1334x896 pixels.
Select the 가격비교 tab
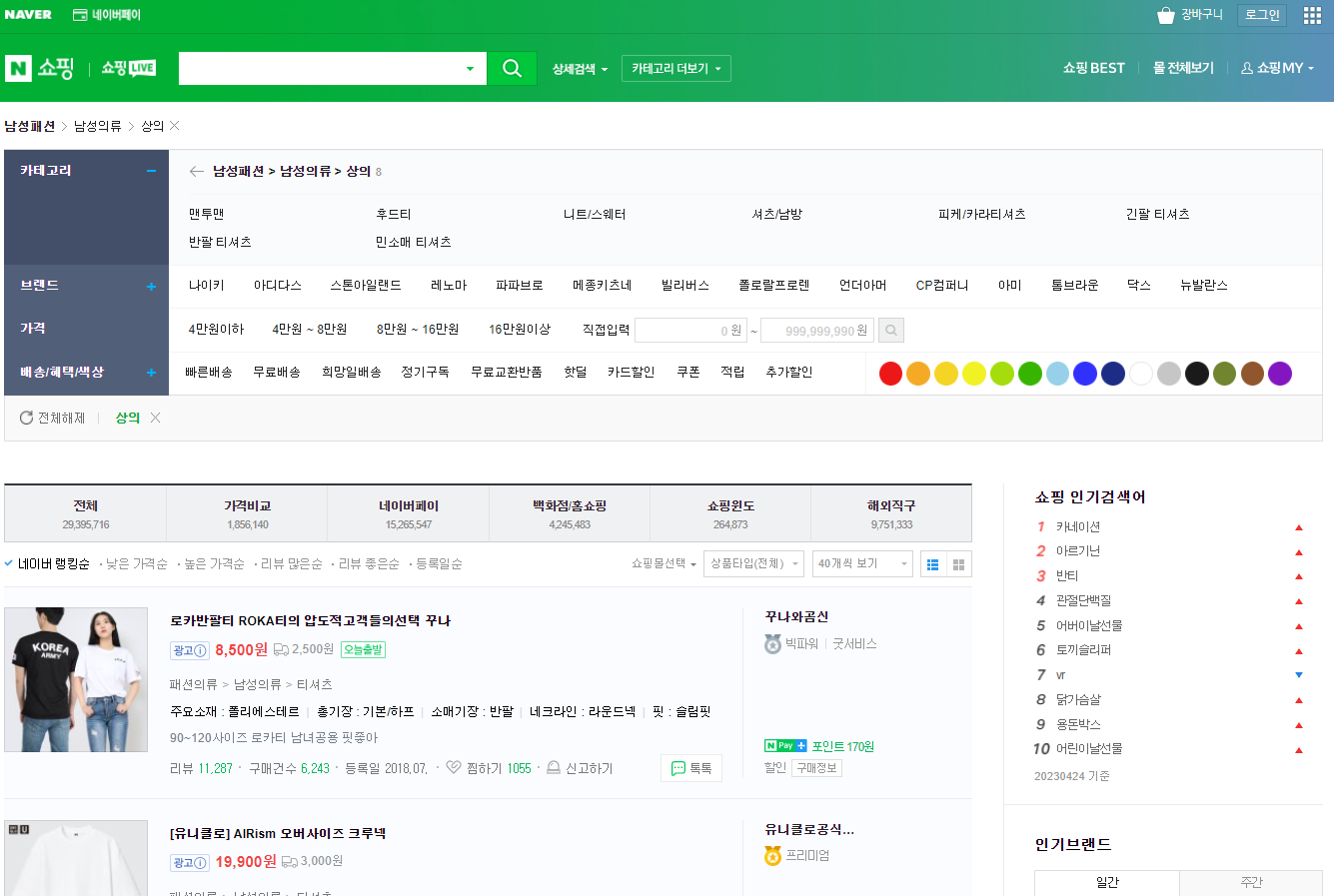247,513
